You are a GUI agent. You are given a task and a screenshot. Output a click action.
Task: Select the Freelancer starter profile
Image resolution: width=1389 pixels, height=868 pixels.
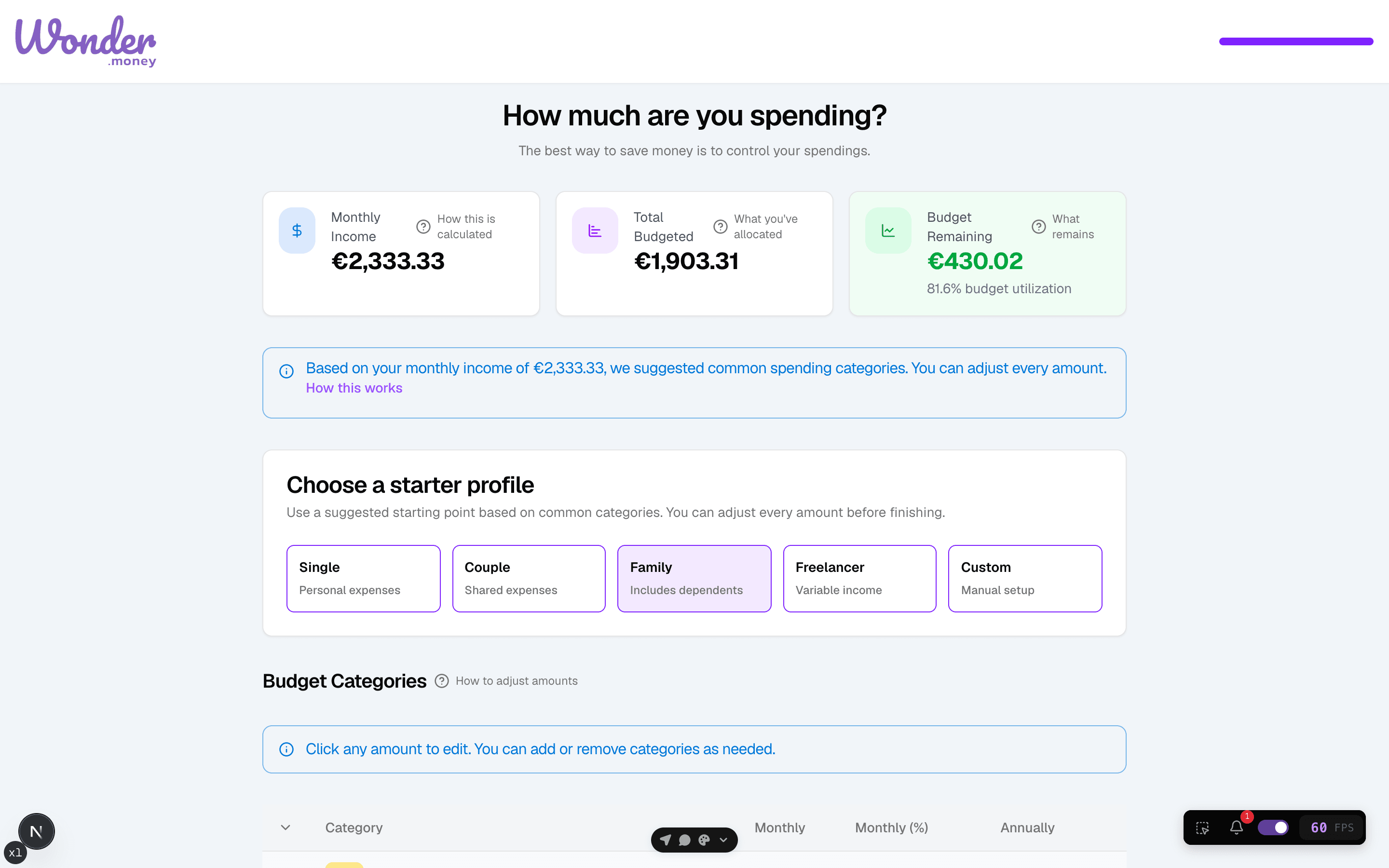point(860,579)
